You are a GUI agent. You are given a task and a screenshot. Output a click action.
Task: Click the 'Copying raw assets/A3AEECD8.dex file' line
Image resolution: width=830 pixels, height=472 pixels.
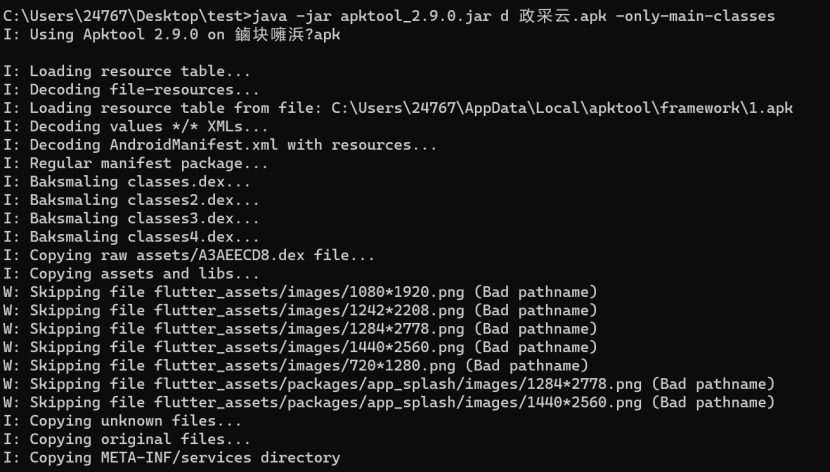click(x=190, y=255)
